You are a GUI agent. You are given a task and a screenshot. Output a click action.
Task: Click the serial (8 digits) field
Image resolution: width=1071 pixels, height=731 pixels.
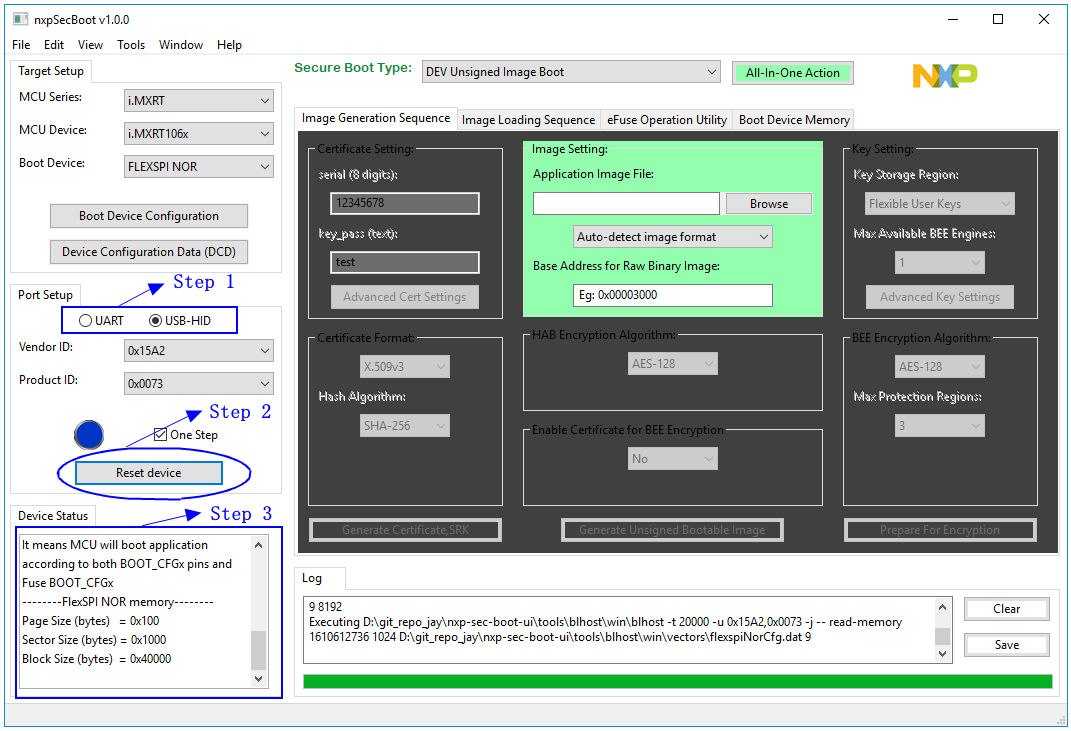point(404,203)
